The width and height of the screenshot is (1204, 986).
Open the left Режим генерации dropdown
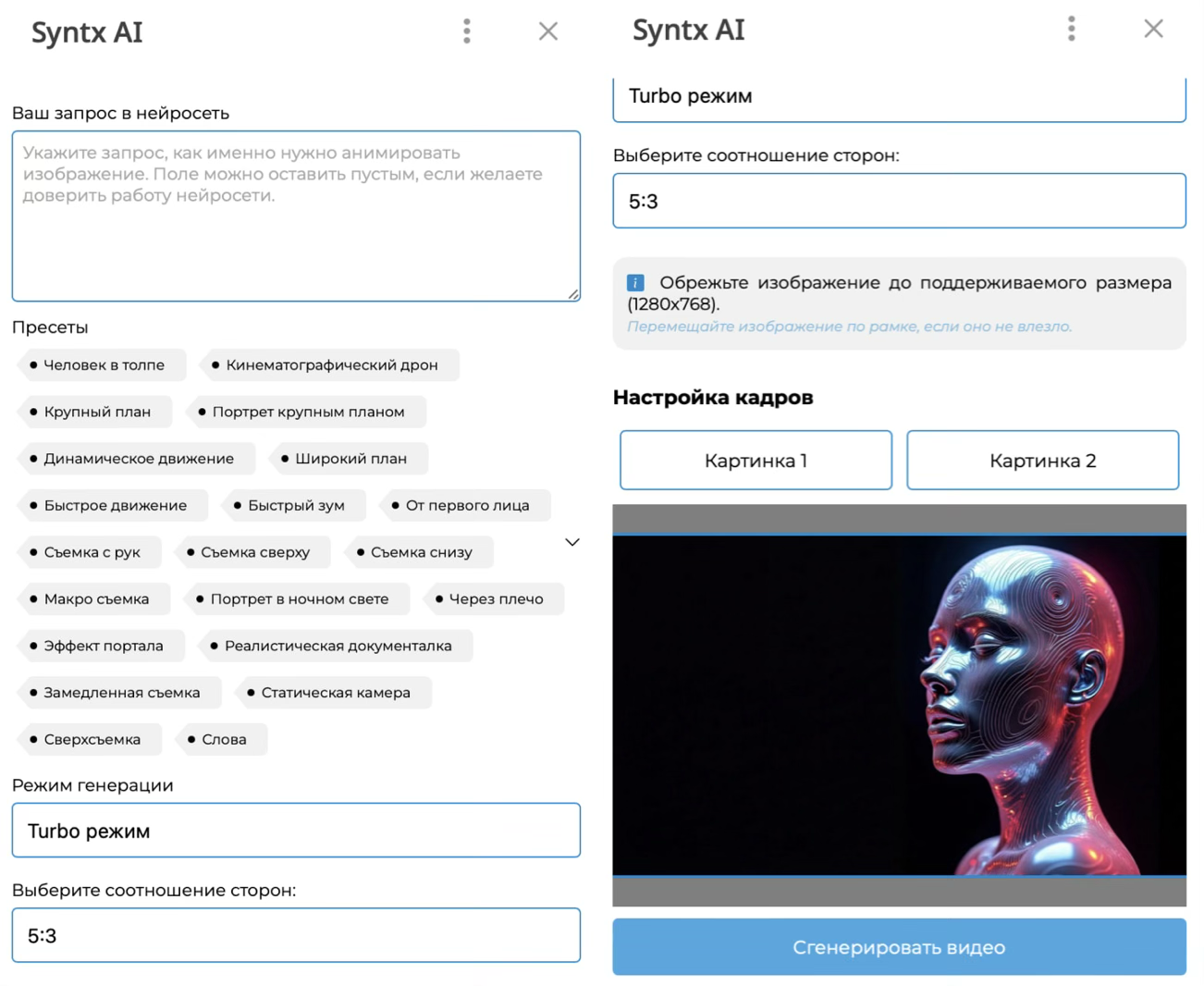pyautogui.click(x=296, y=831)
